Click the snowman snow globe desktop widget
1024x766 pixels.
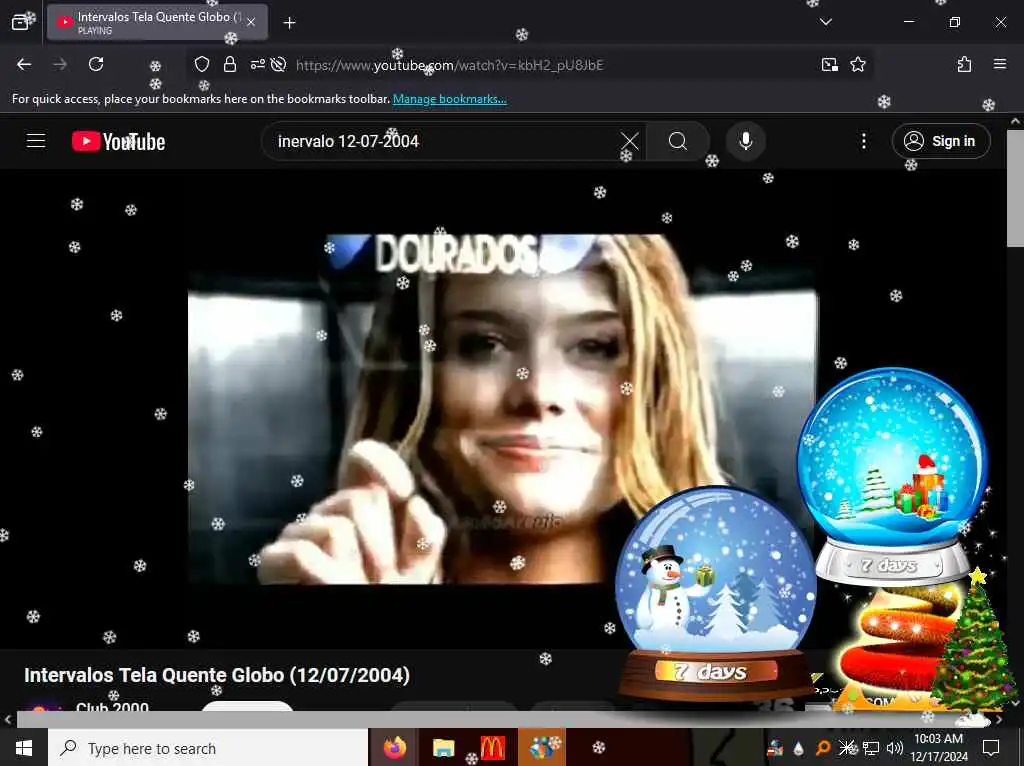pos(714,592)
